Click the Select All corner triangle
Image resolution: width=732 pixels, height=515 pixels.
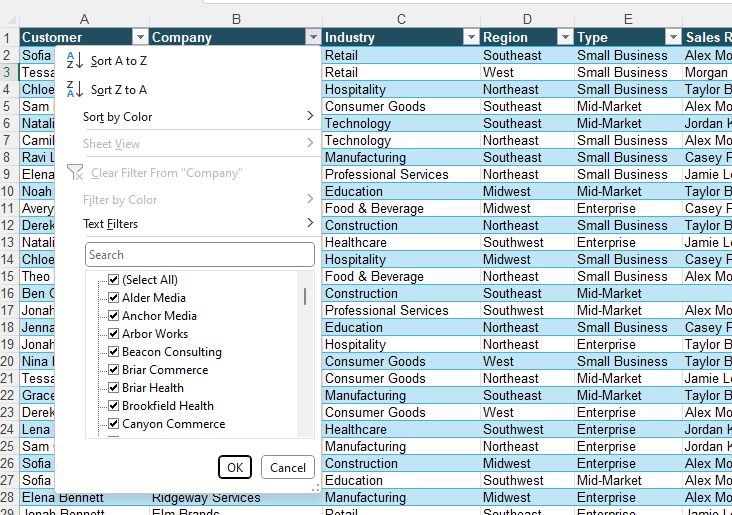pos(11,19)
